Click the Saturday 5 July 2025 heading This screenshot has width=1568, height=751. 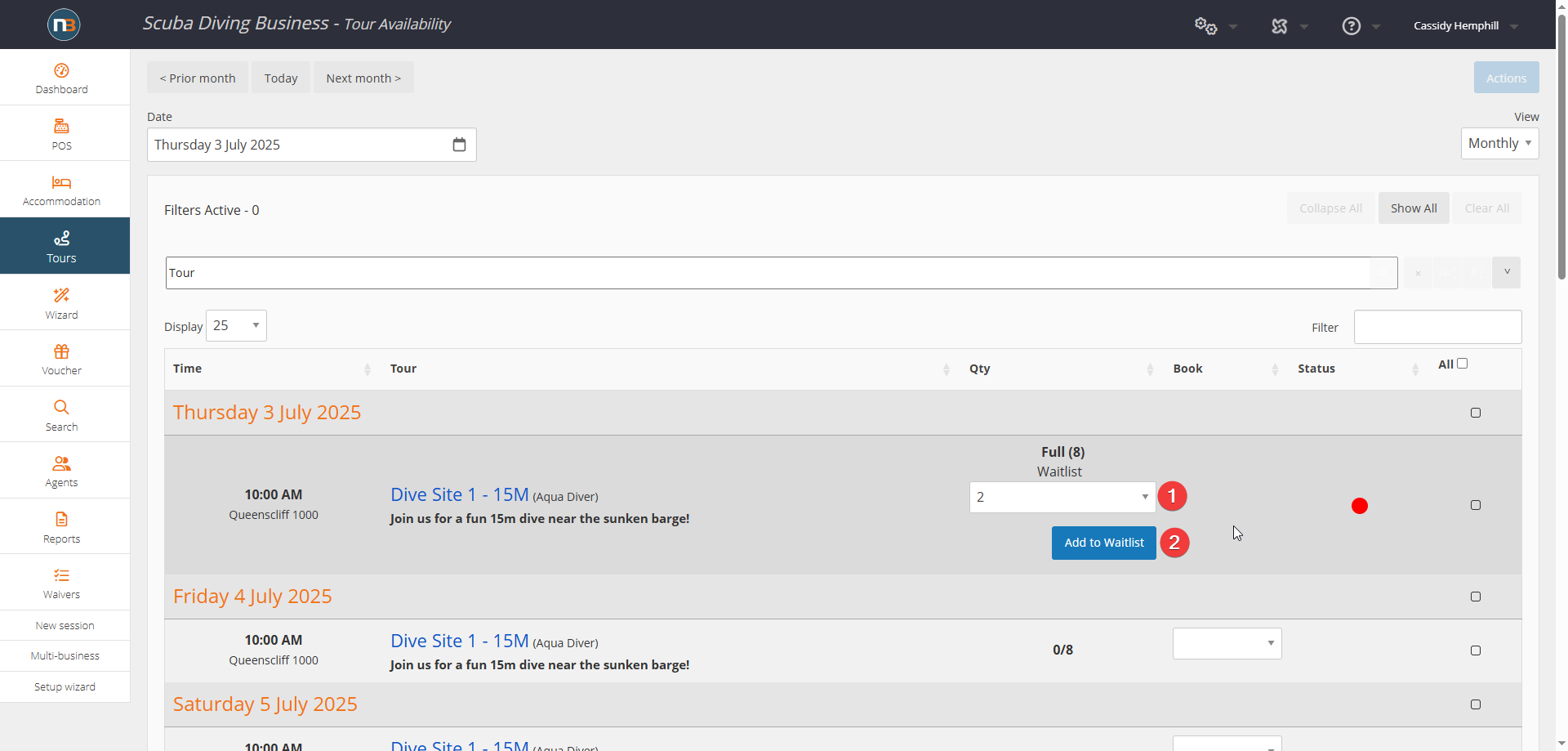pos(265,704)
